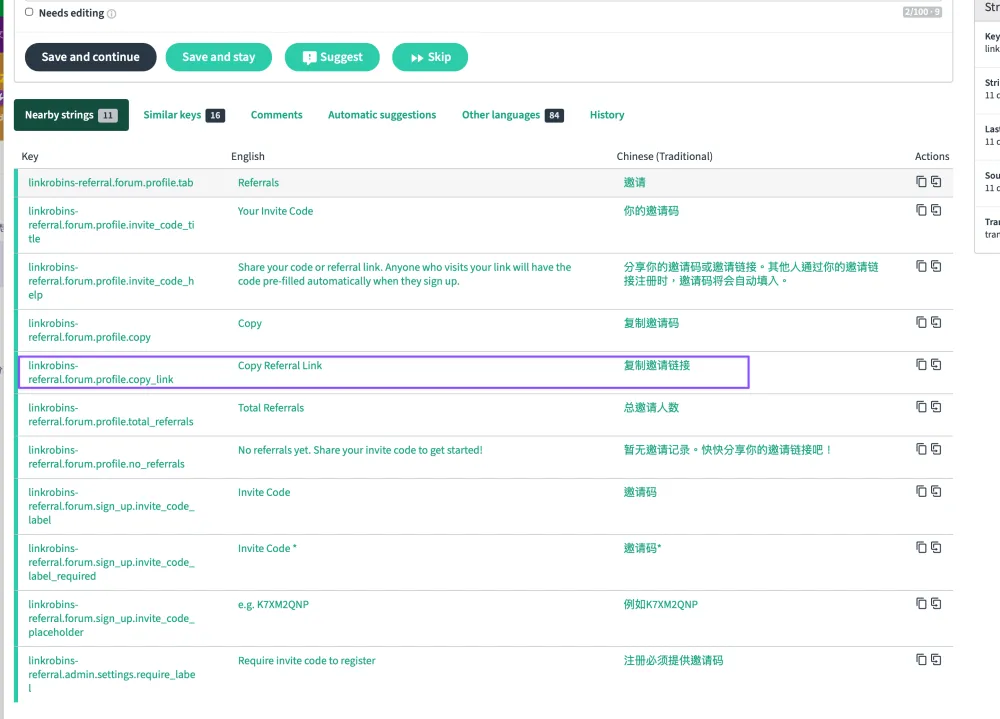Copy icon in the invite_code_label_required row
Image resolution: width=1000 pixels, height=719 pixels.
tap(921, 547)
